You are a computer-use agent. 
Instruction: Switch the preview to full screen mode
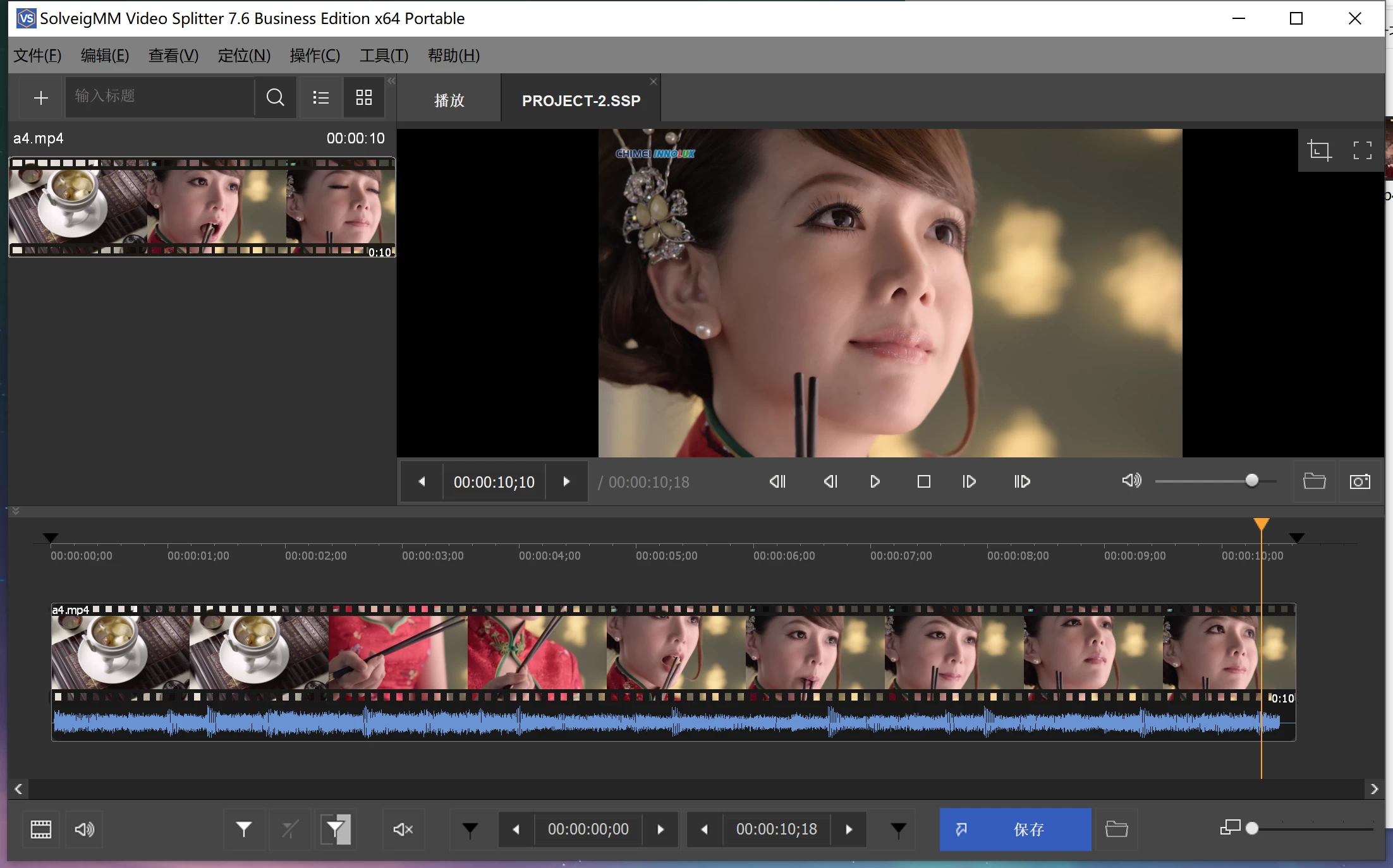coord(1362,150)
